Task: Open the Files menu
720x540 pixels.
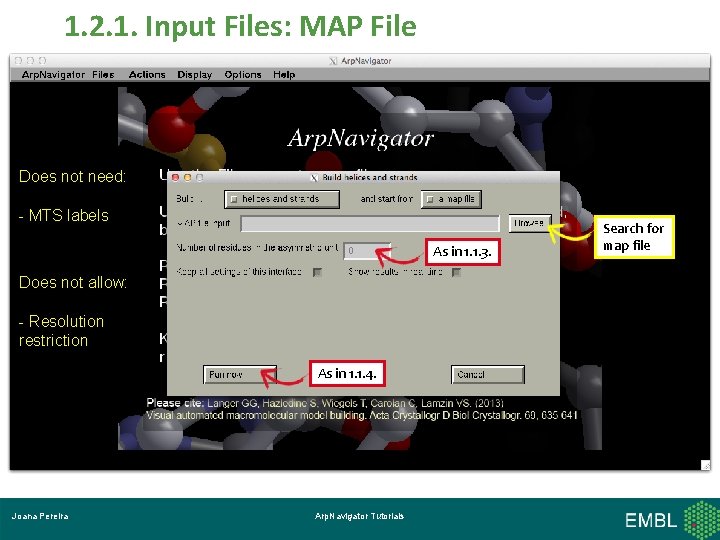Action: [103, 74]
